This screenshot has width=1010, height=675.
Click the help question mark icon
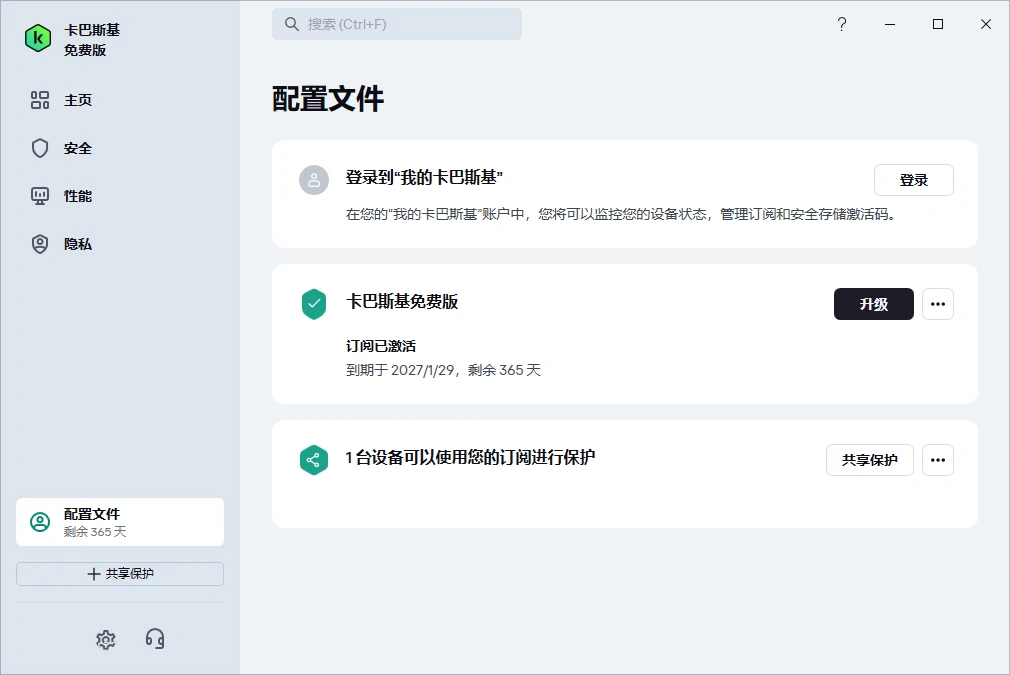pyautogui.click(x=842, y=25)
